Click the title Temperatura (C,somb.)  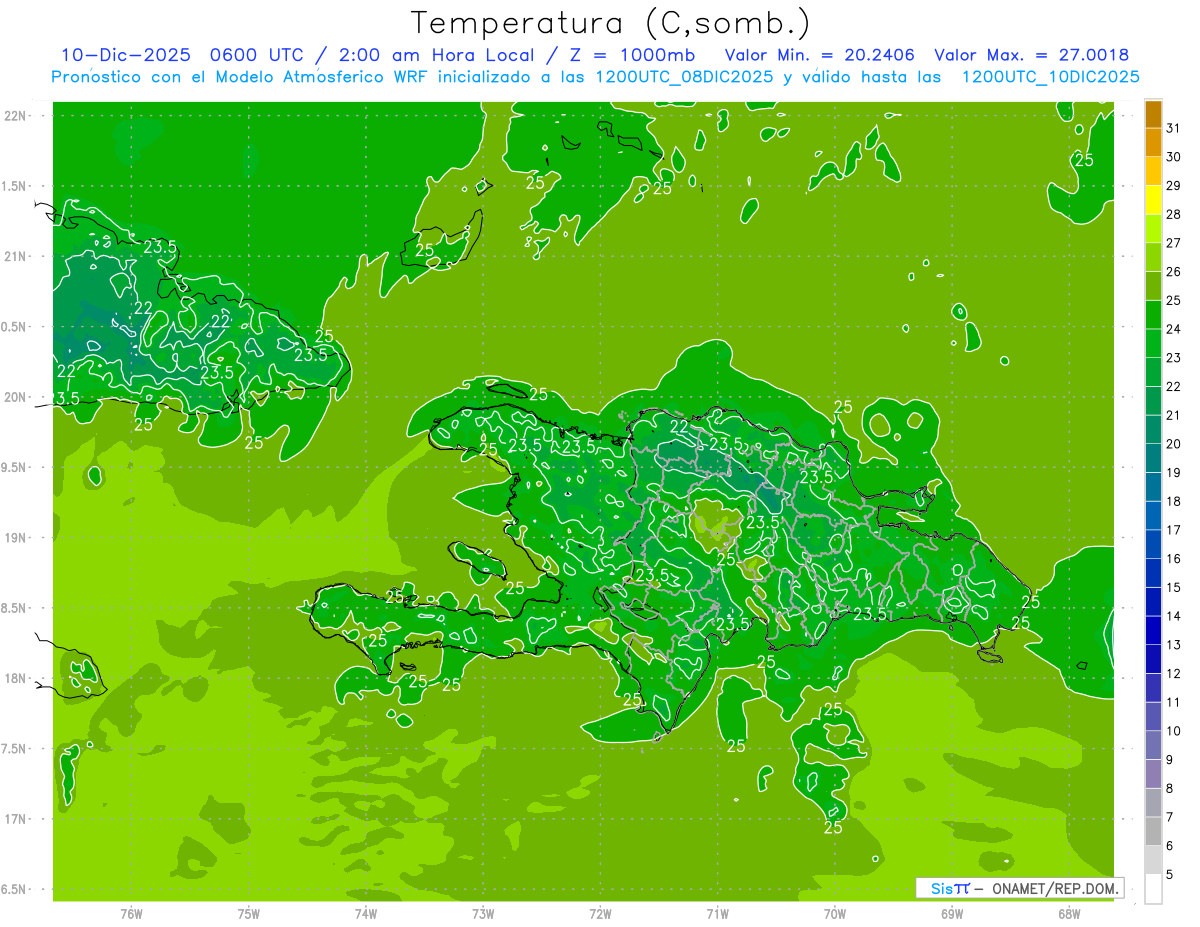611,23
